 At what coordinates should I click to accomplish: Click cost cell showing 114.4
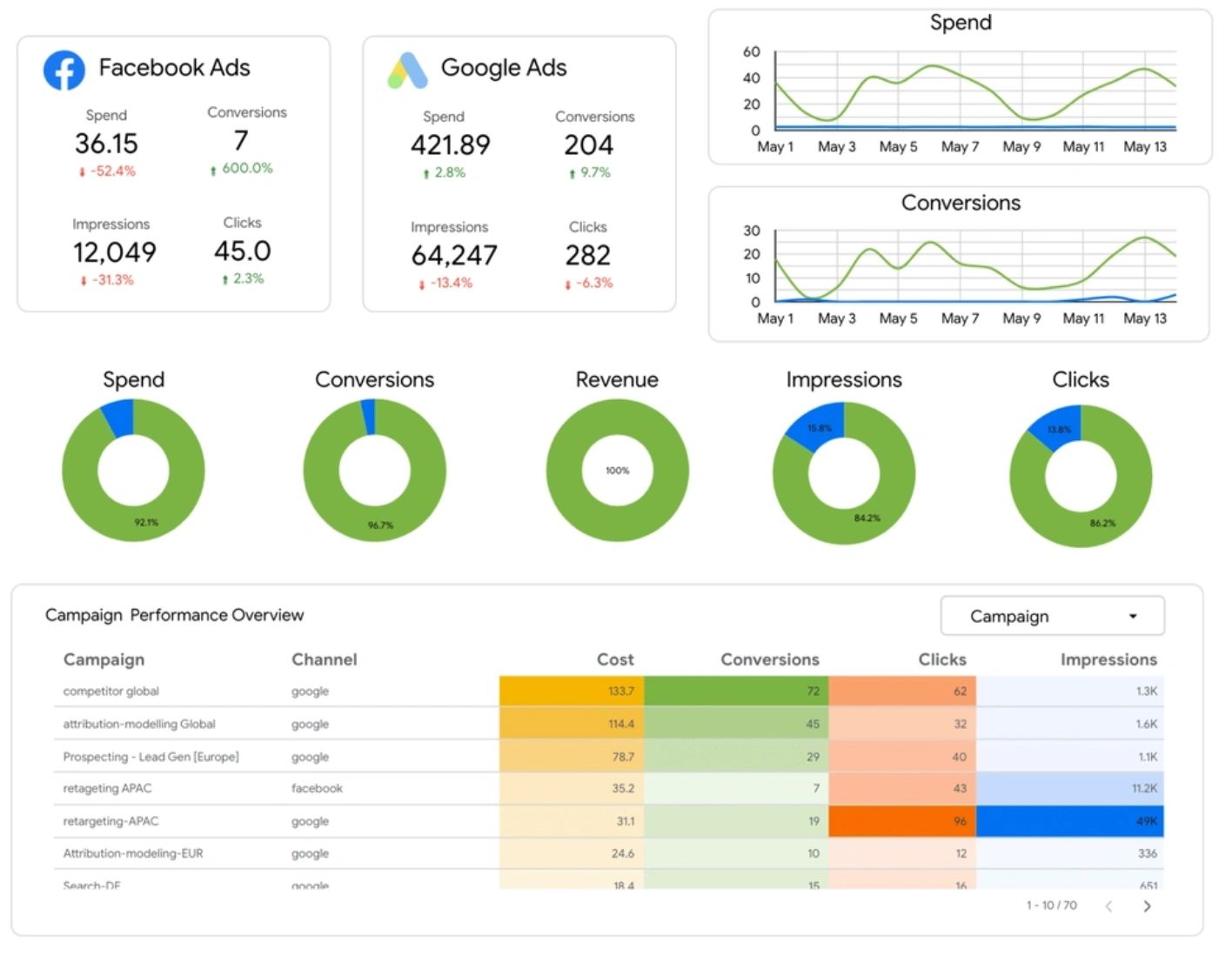tap(572, 724)
